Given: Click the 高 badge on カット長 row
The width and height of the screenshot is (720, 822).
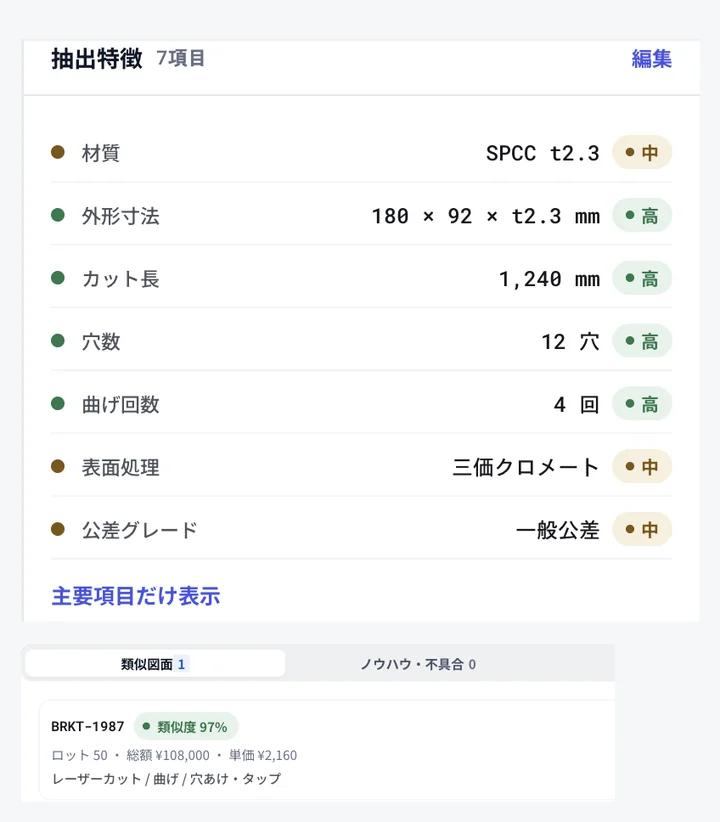Looking at the screenshot, I should pyautogui.click(x=642, y=278).
